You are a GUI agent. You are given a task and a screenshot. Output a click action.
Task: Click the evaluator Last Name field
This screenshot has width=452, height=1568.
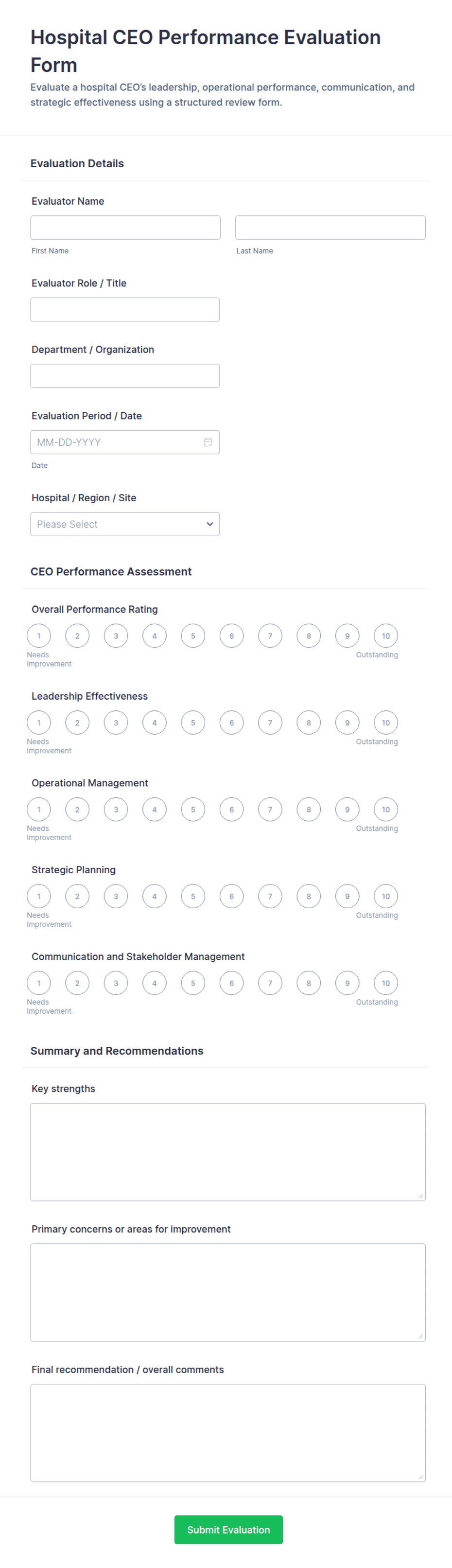[330, 228]
